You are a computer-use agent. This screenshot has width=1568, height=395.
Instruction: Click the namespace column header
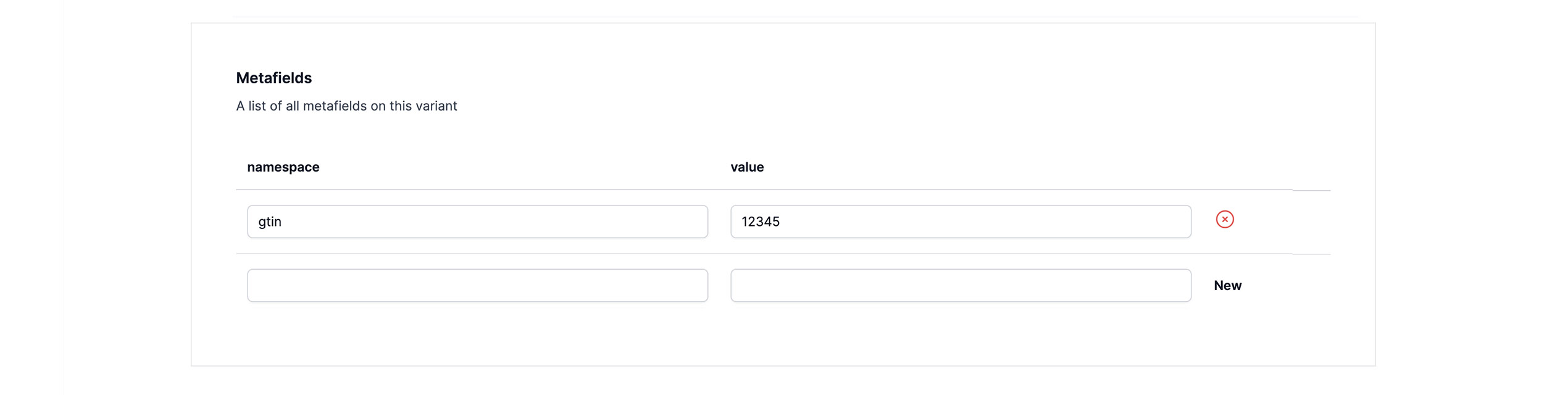283,167
